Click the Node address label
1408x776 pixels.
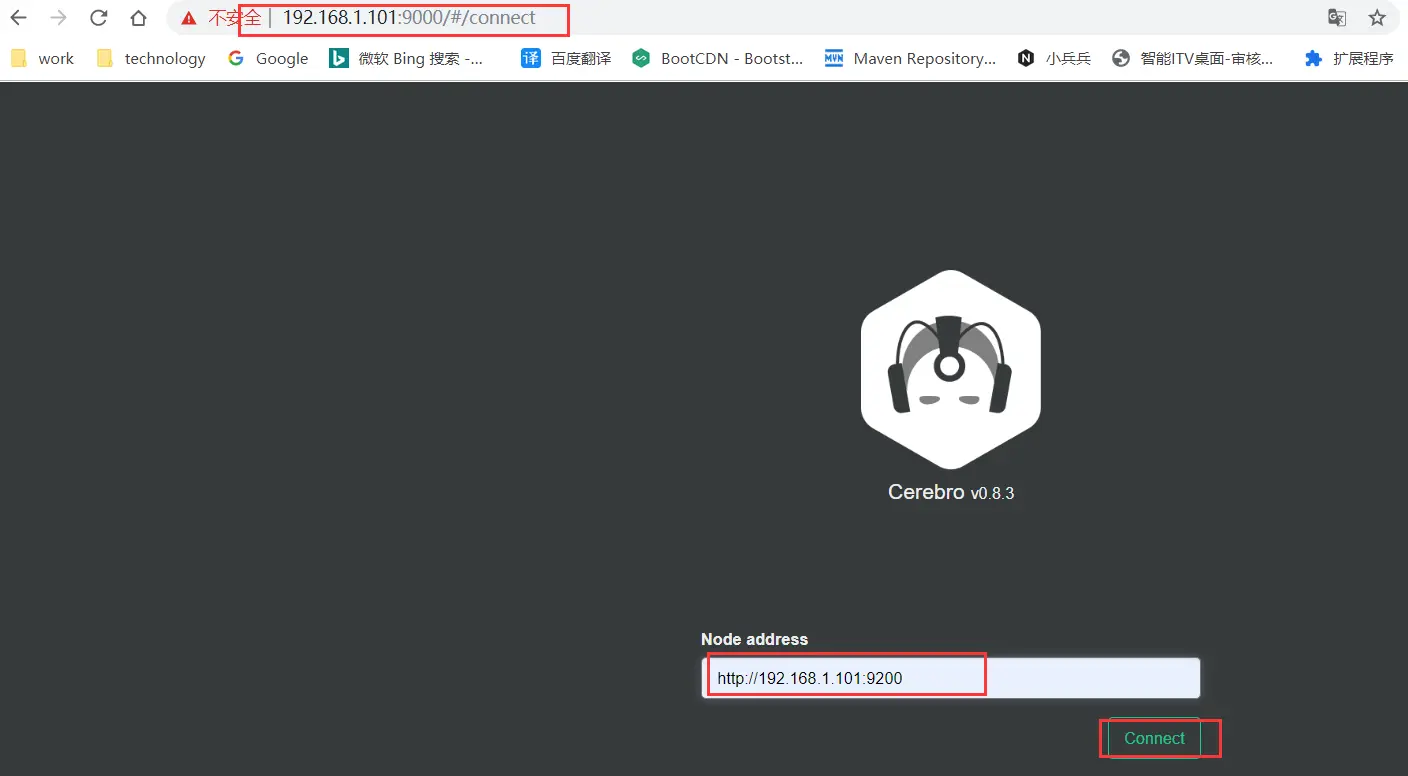(x=754, y=639)
